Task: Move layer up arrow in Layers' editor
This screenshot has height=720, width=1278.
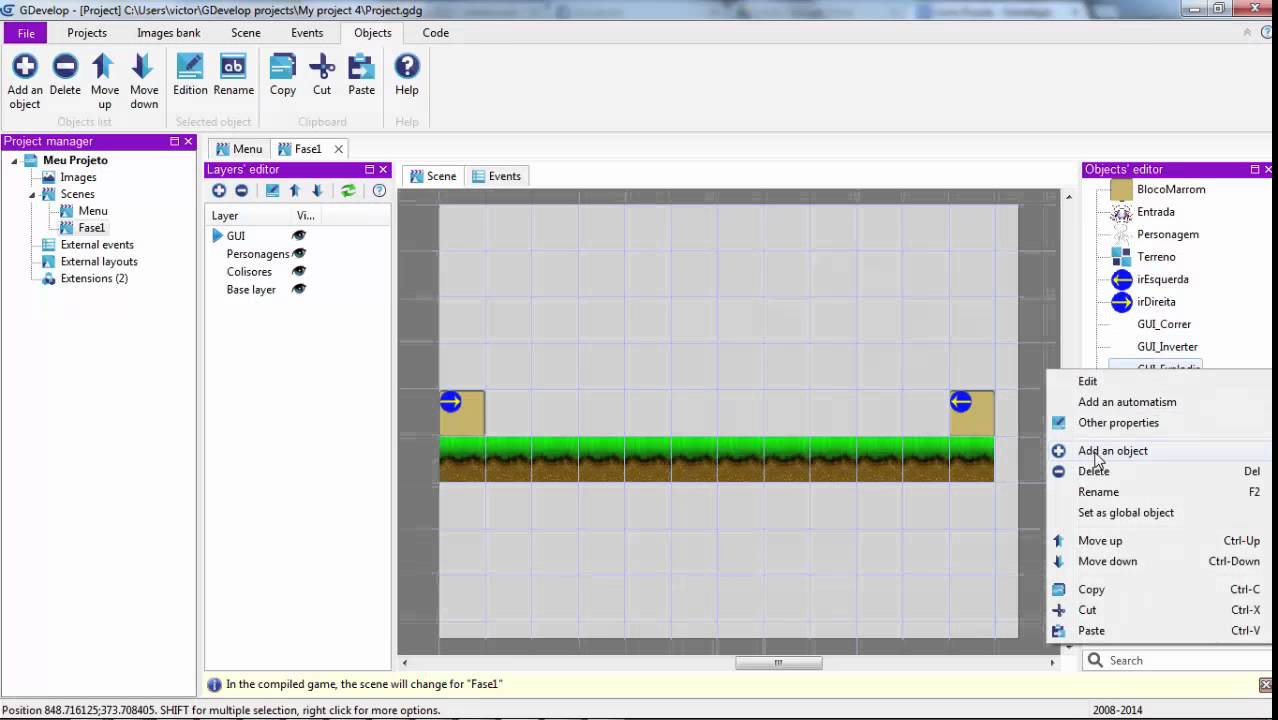Action: (295, 191)
